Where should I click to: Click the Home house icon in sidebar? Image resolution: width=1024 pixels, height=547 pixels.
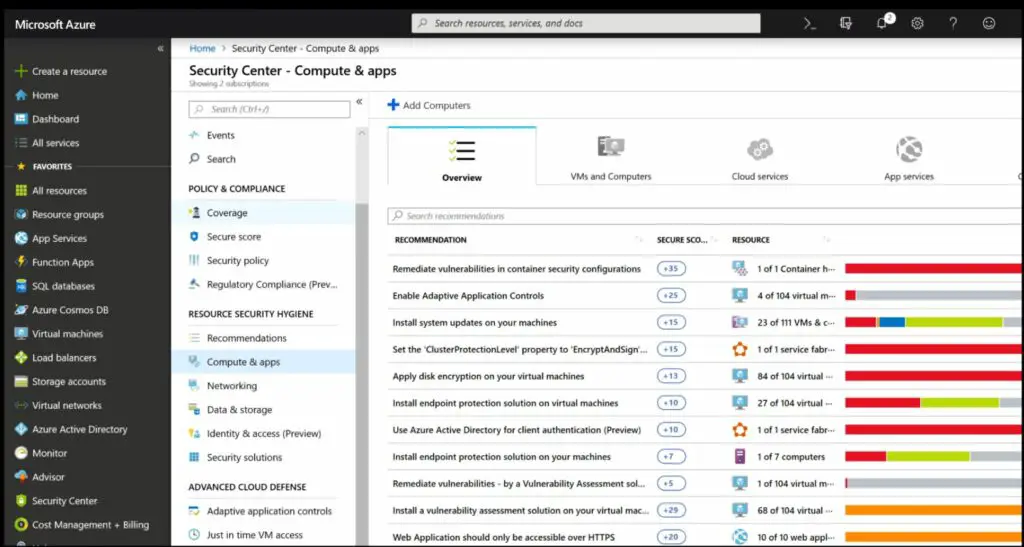click(21, 95)
